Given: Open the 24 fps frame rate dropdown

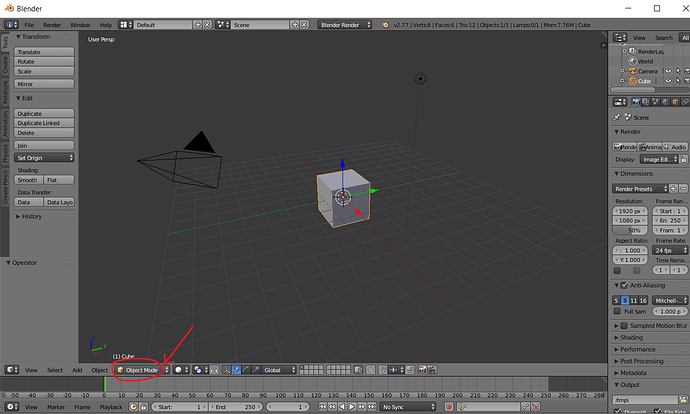Looking at the screenshot, I should (670, 250).
